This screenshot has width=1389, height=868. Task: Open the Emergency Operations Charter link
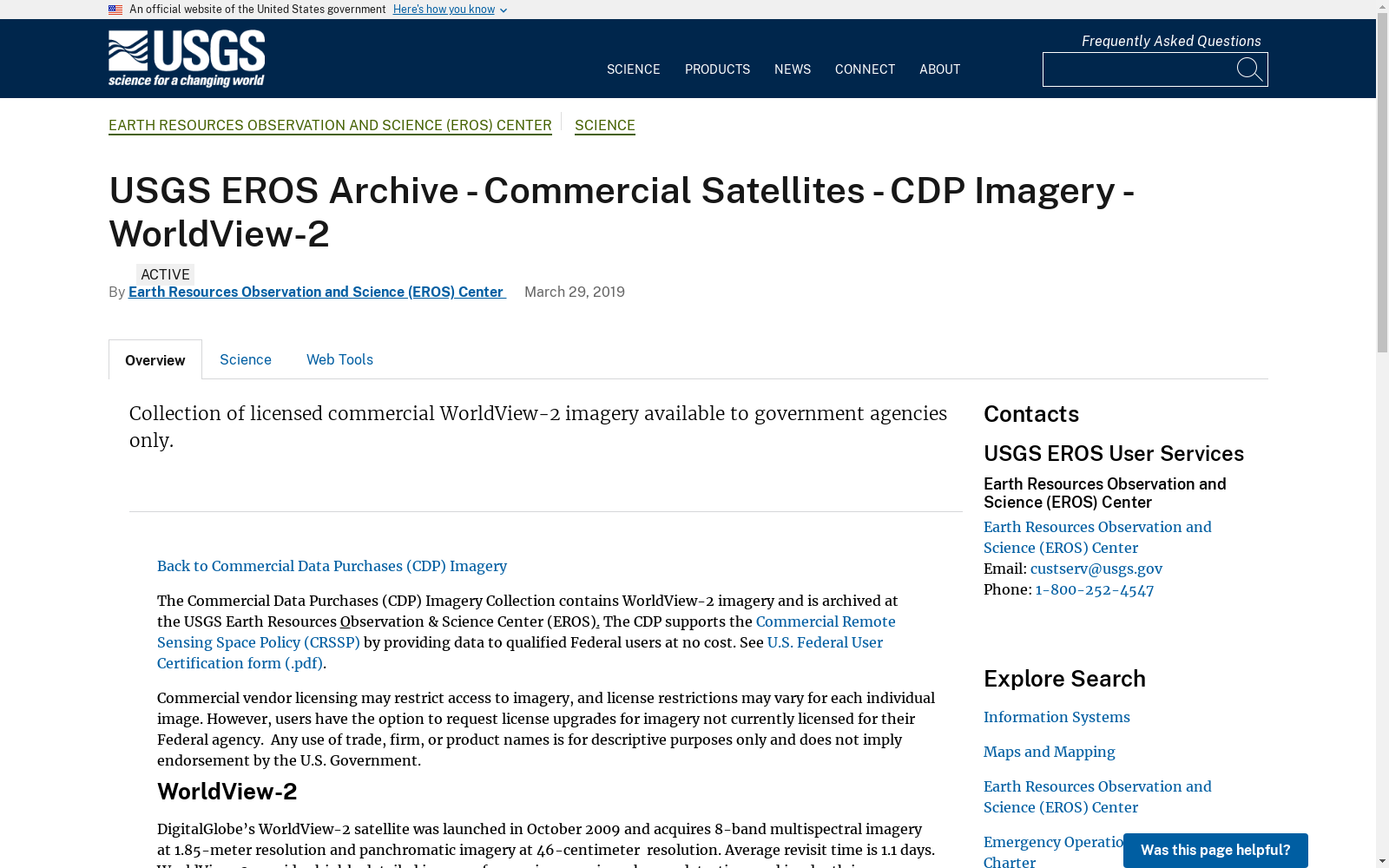1053,852
